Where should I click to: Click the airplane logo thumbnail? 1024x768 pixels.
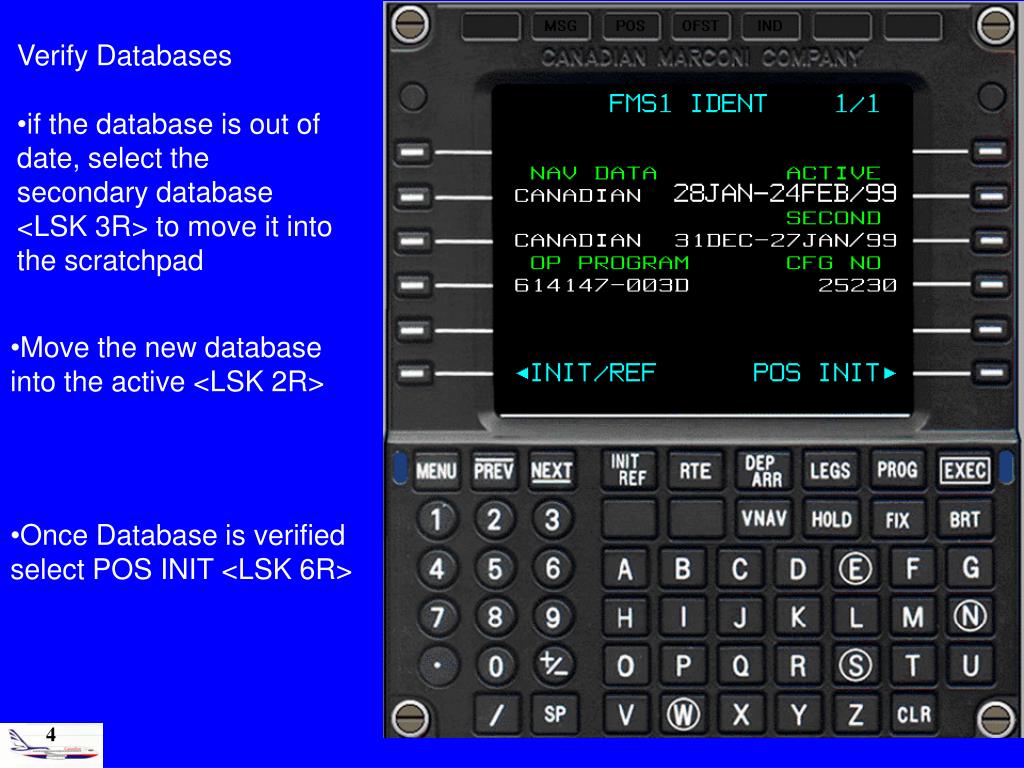tap(52, 745)
